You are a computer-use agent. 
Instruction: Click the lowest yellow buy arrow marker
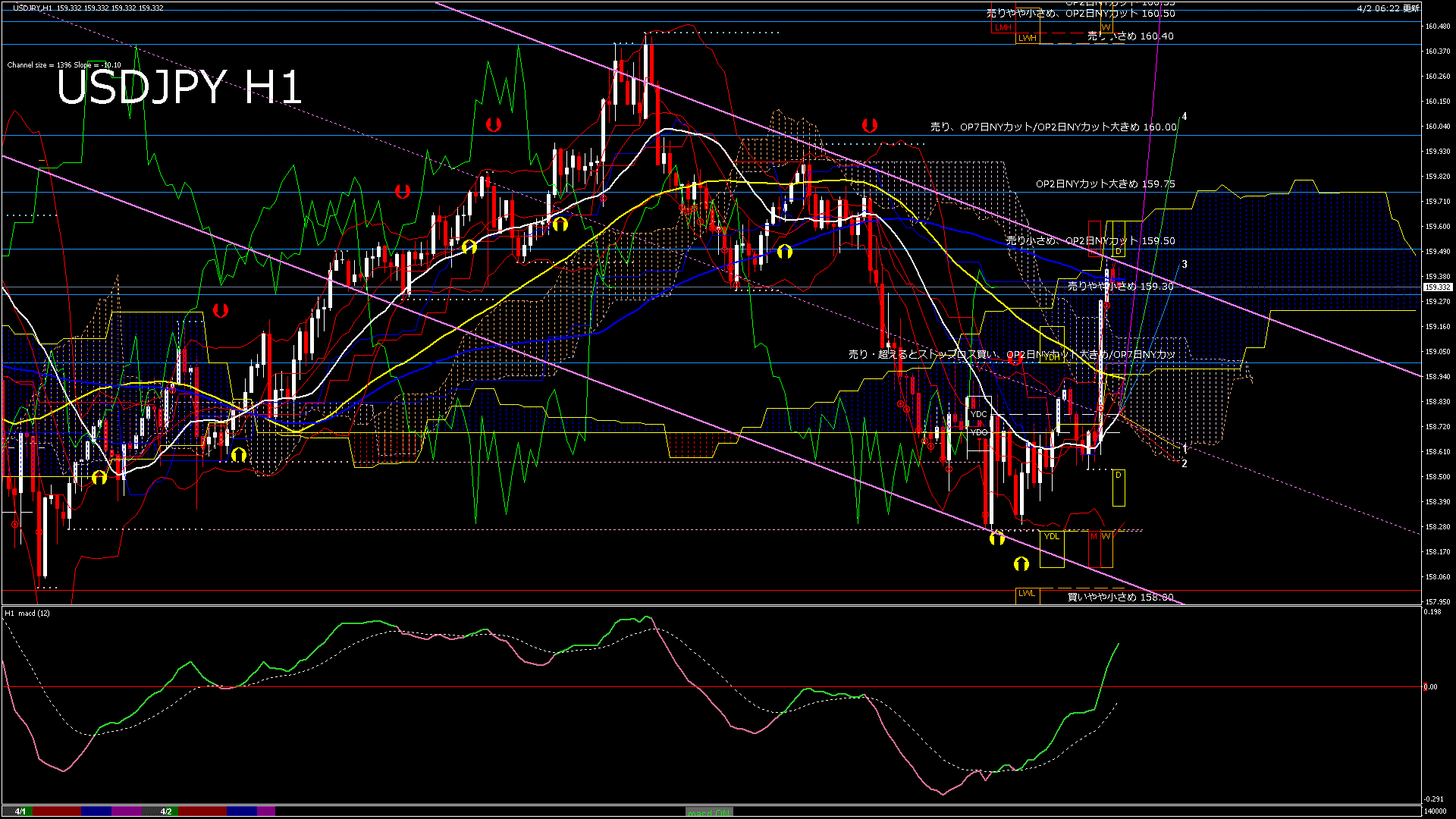(x=1021, y=563)
